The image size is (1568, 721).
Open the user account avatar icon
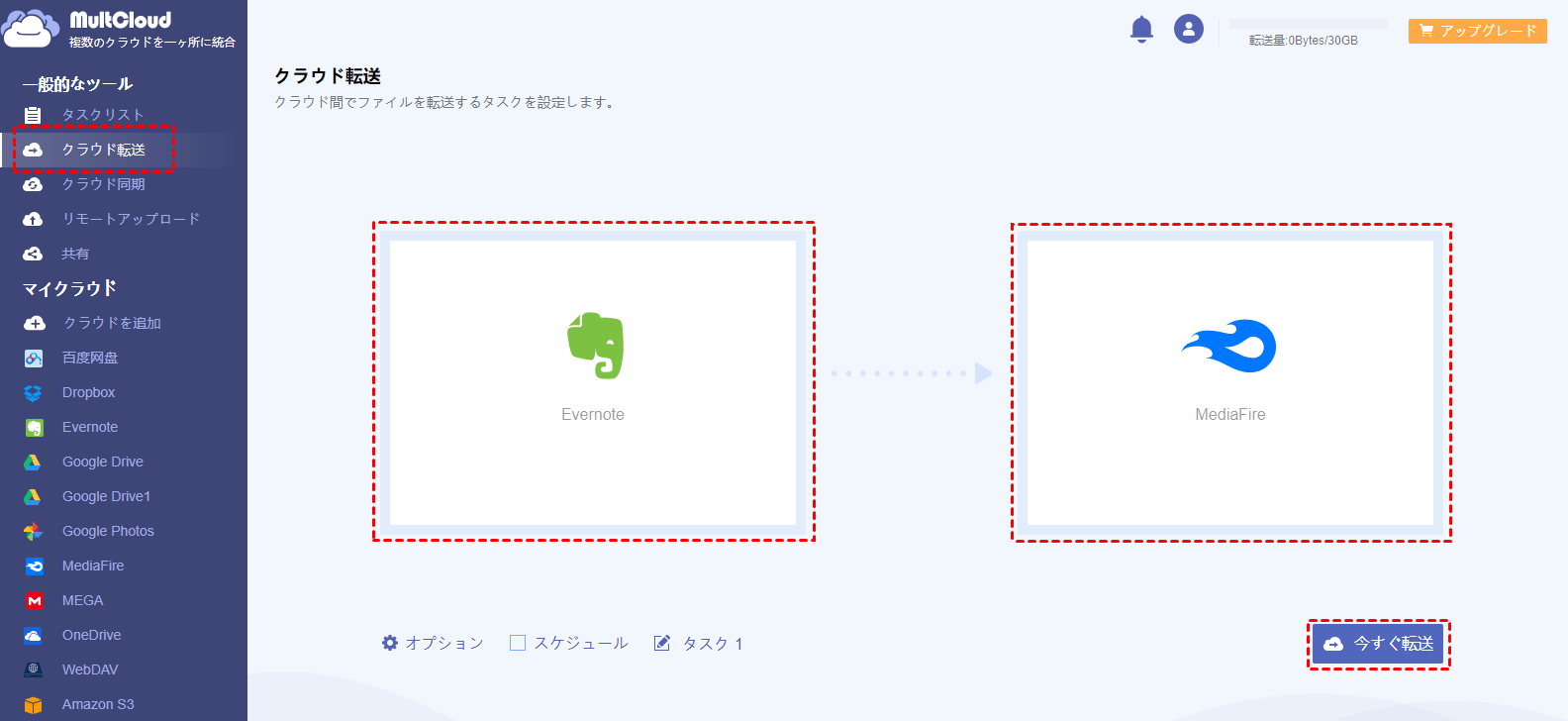pyautogui.click(x=1189, y=29)
